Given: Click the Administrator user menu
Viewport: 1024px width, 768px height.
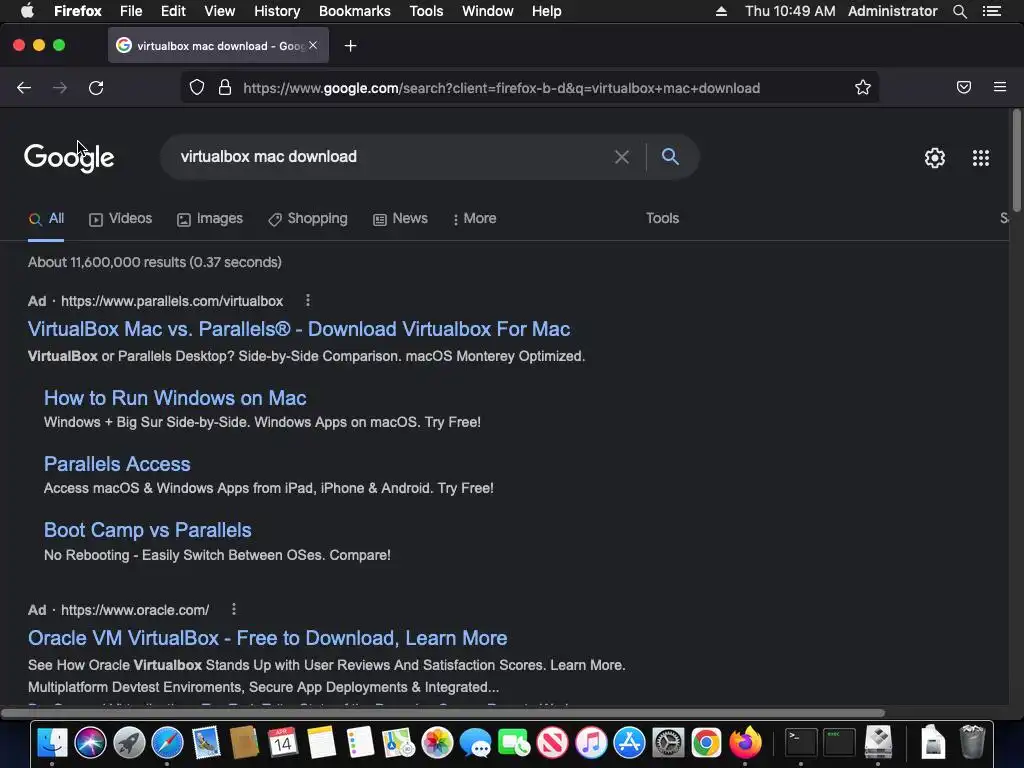Looking at the screenshot, I should (x=892, y=11).
